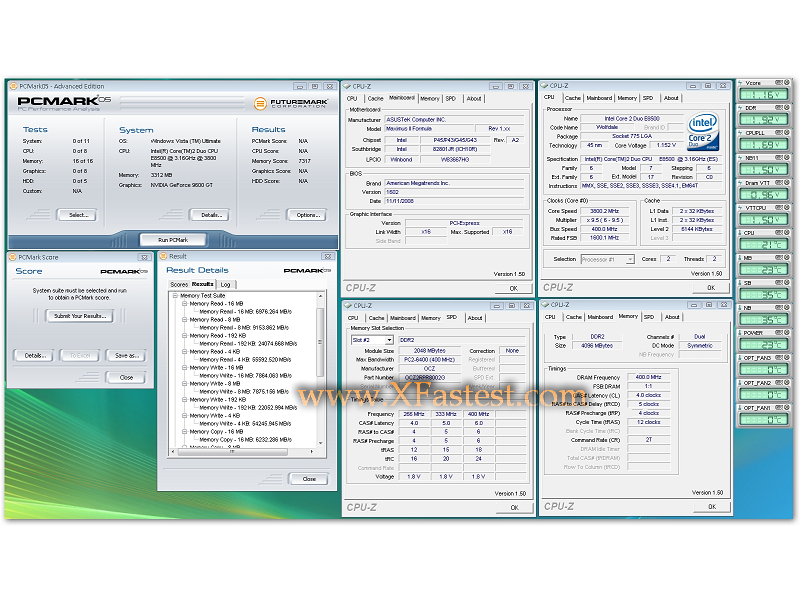Click the Details... button under System in PCMark05

pos(211,215)
